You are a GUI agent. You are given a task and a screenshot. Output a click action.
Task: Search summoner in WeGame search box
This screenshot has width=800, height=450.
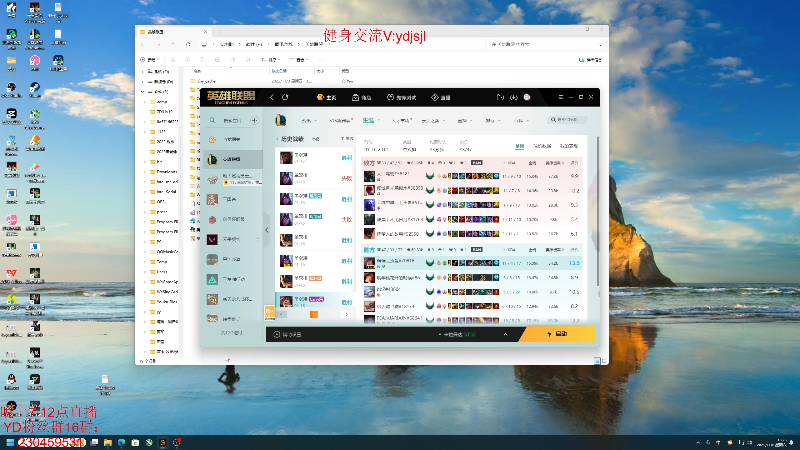[x=567, y=119]
